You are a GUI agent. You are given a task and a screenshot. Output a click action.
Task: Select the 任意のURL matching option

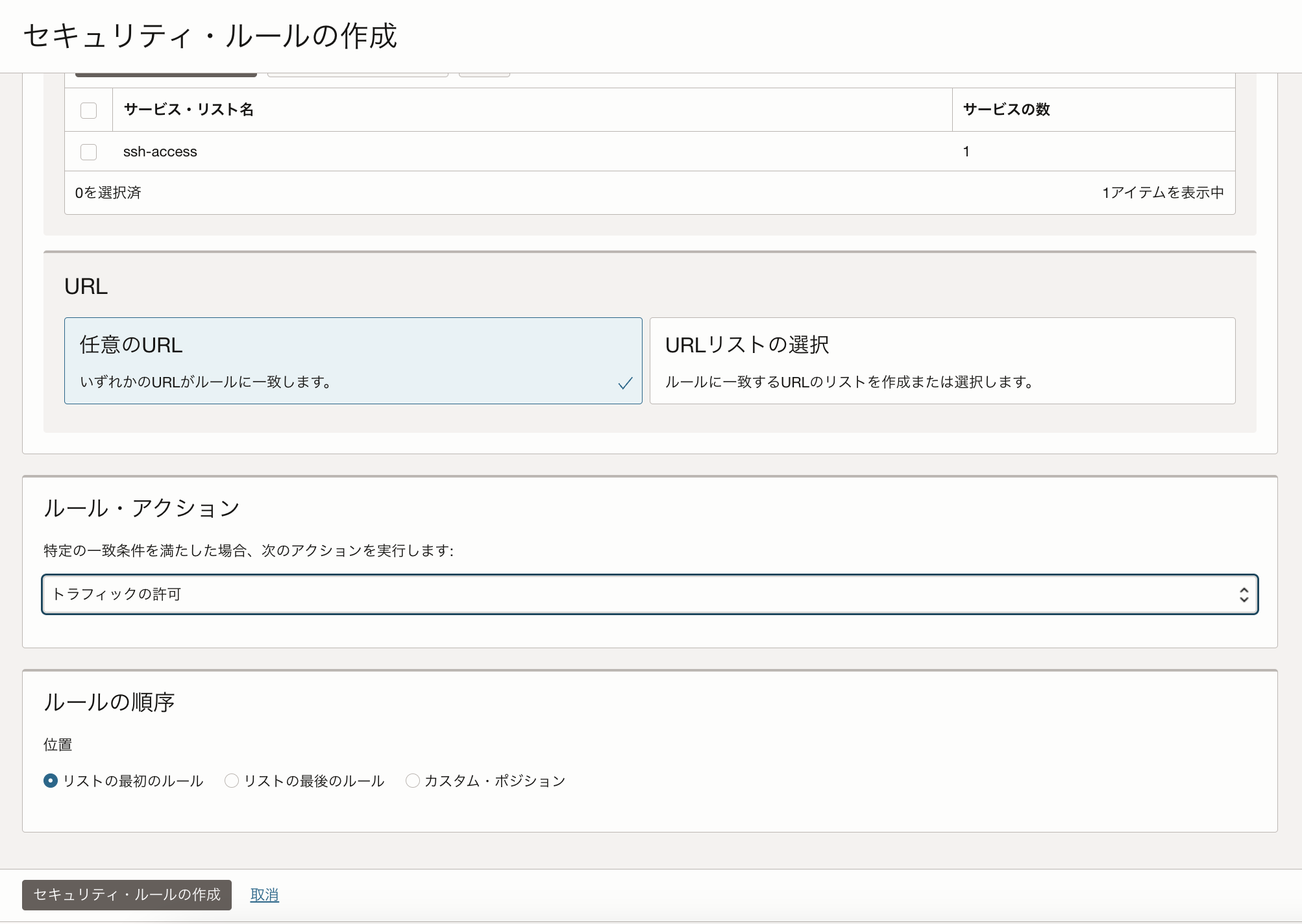pos(353,361)
